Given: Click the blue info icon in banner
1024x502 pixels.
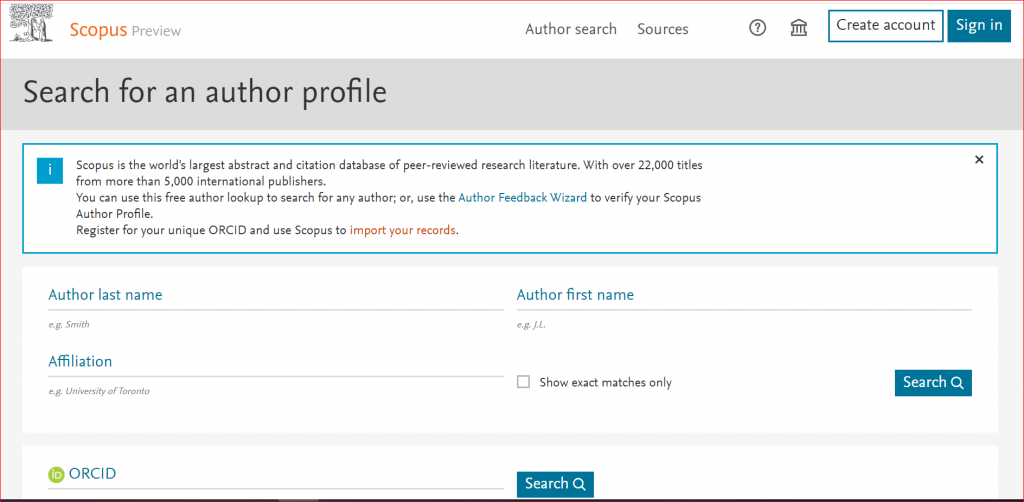Looking at the screenshot, I should 50,170.
